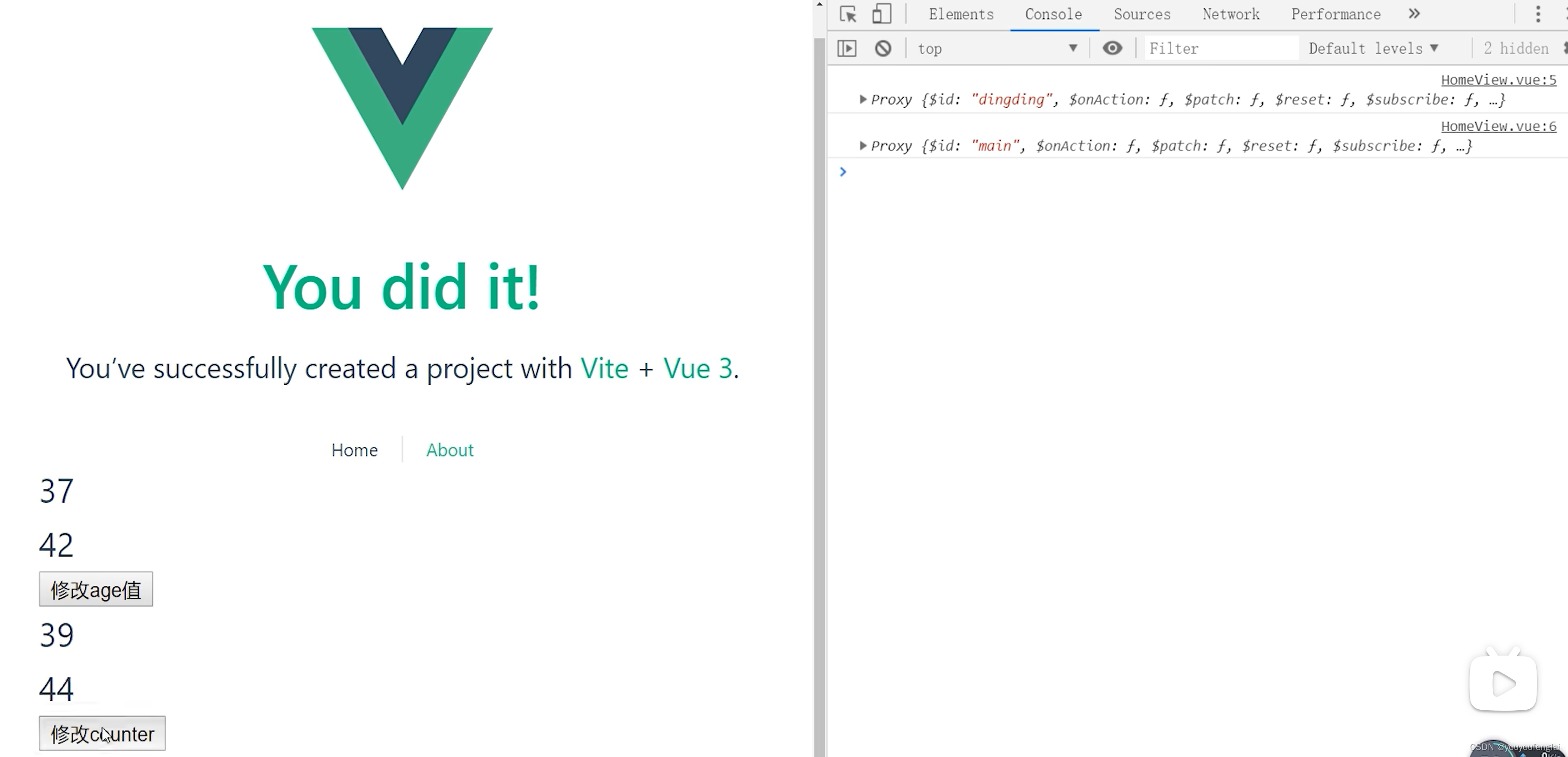
Task: Open the Default levels dropdown
Action: (1374, 48)
